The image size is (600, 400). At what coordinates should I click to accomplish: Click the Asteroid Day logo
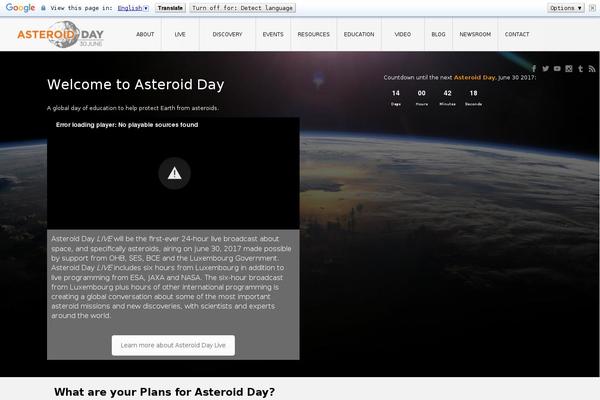point(60,34)
